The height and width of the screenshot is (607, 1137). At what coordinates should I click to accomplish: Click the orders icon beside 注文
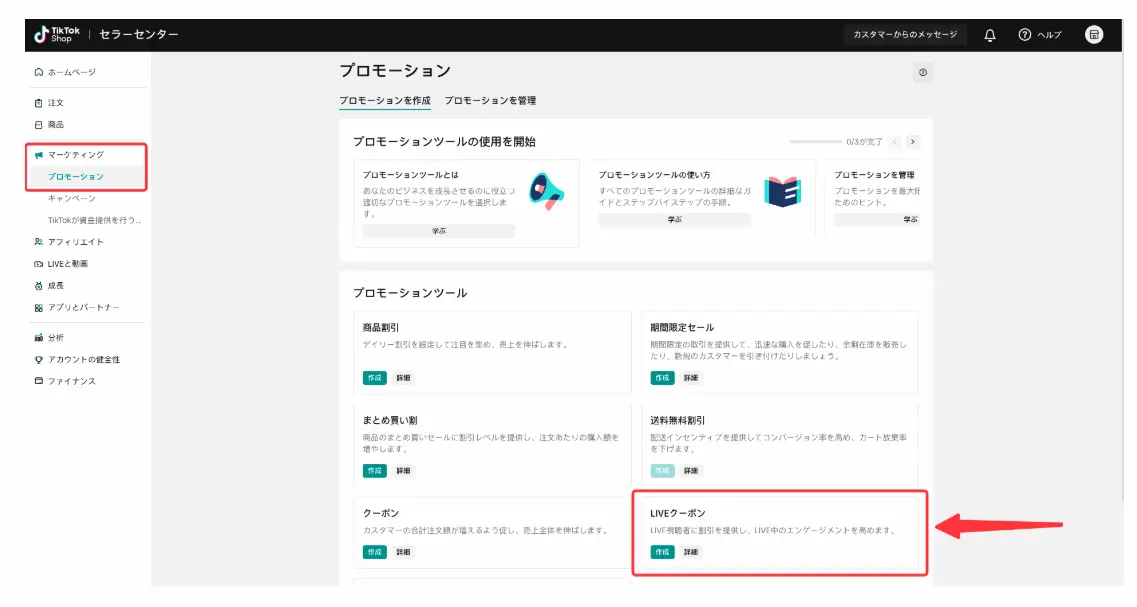click(38, 103)
